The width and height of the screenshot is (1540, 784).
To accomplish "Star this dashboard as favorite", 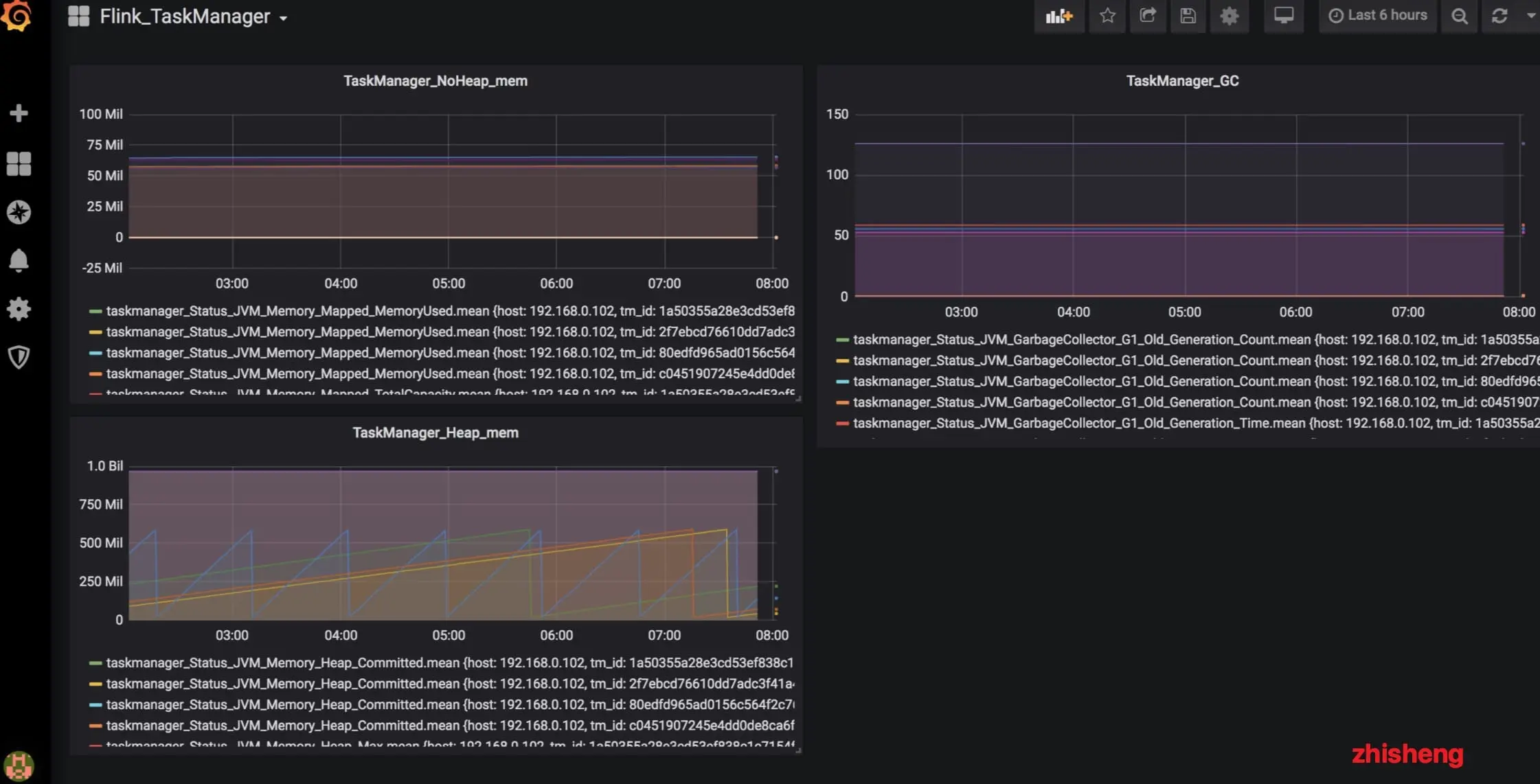I will pos(1107,16).
